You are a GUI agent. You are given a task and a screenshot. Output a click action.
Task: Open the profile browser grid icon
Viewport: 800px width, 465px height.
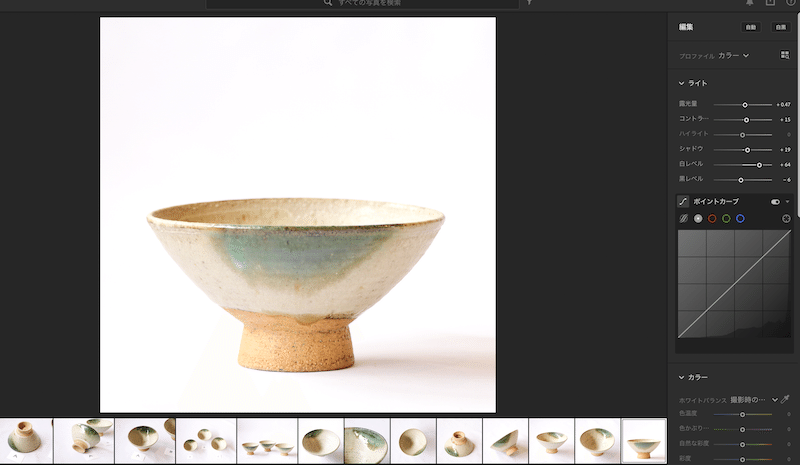pos(785,55)
